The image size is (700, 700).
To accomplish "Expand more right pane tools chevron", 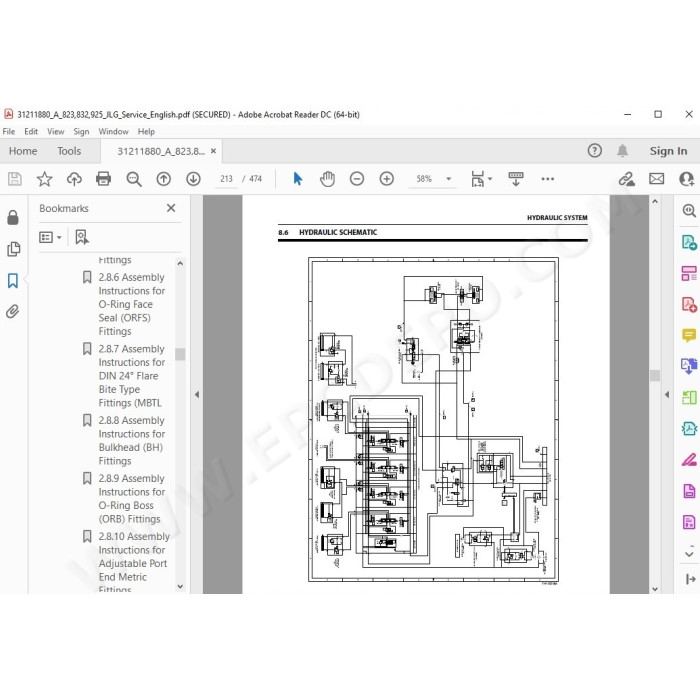I will pyautogui.click(x=689, y=554).
